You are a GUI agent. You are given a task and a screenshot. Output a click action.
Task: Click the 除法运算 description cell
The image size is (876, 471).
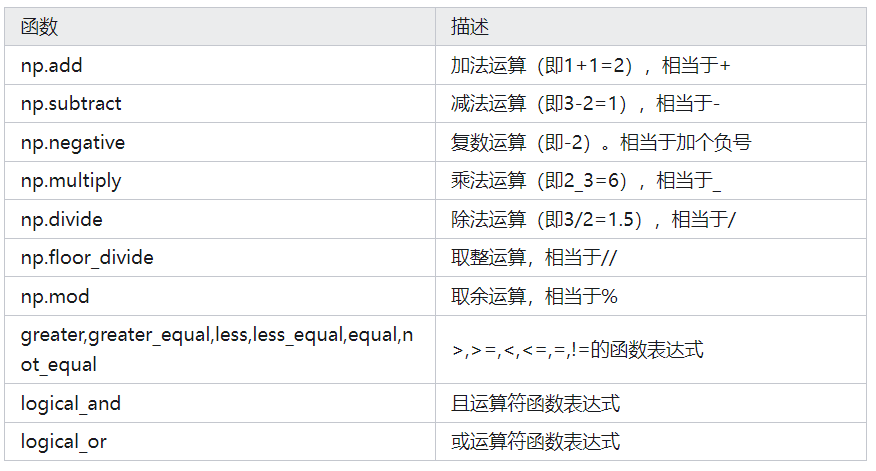(593, 219)
